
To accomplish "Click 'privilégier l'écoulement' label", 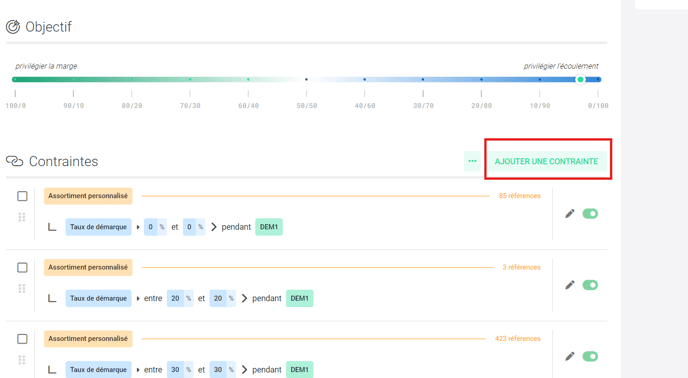I will pyautogui.click(x=561, y=66).
